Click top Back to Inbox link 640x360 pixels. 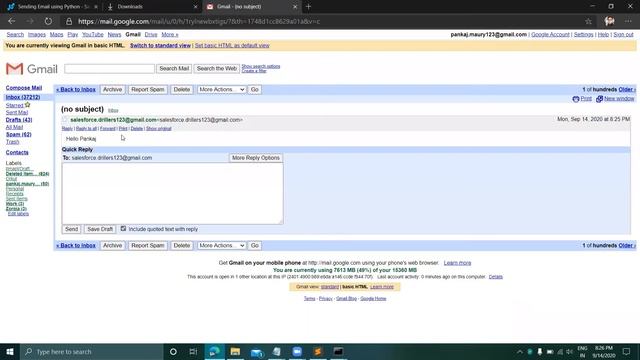pyautogui.click(x=76, y=89)
